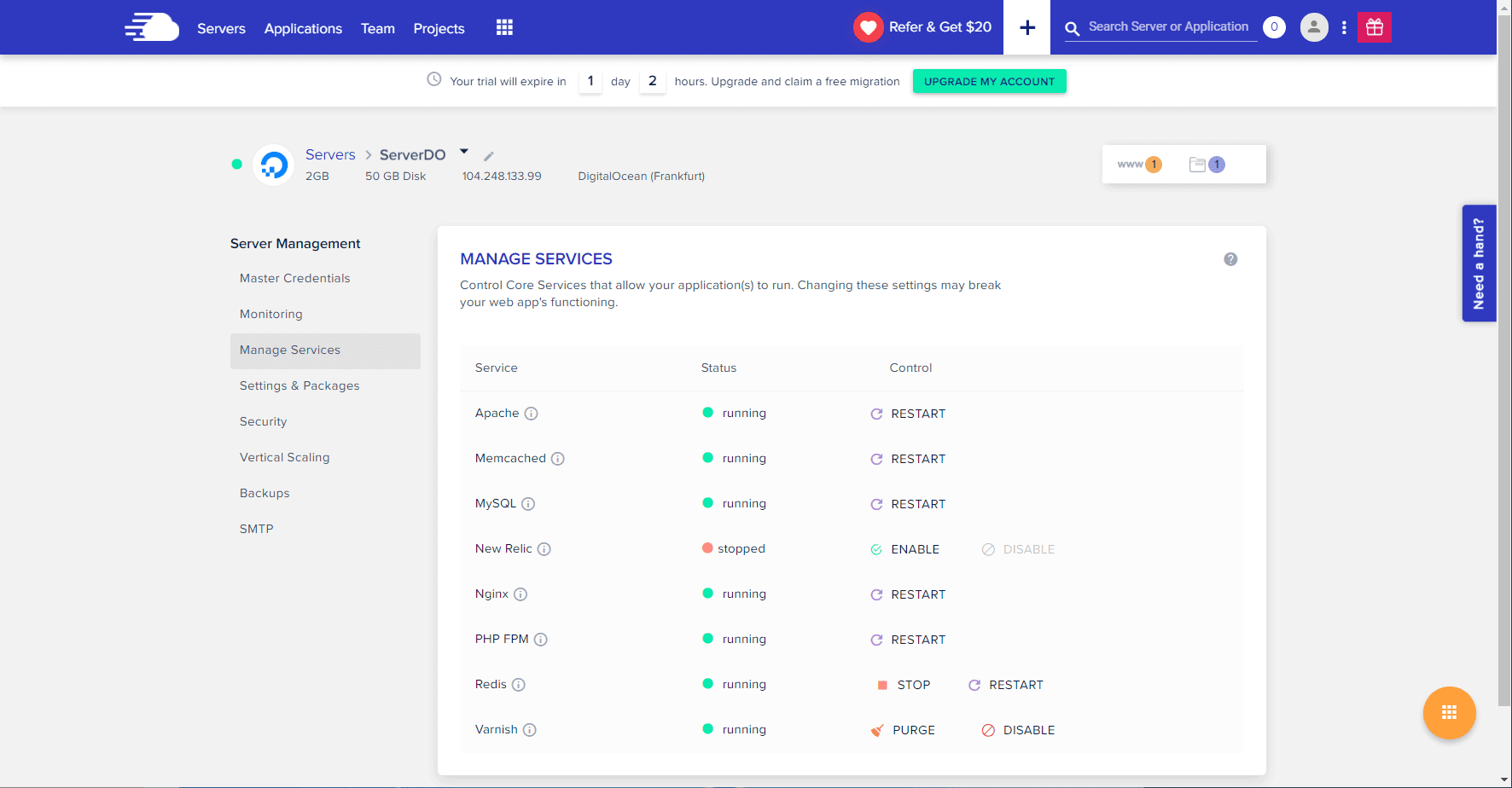The image size is (1512, 788).
Task: Click the trial clock icon
Action: [434, 79]
